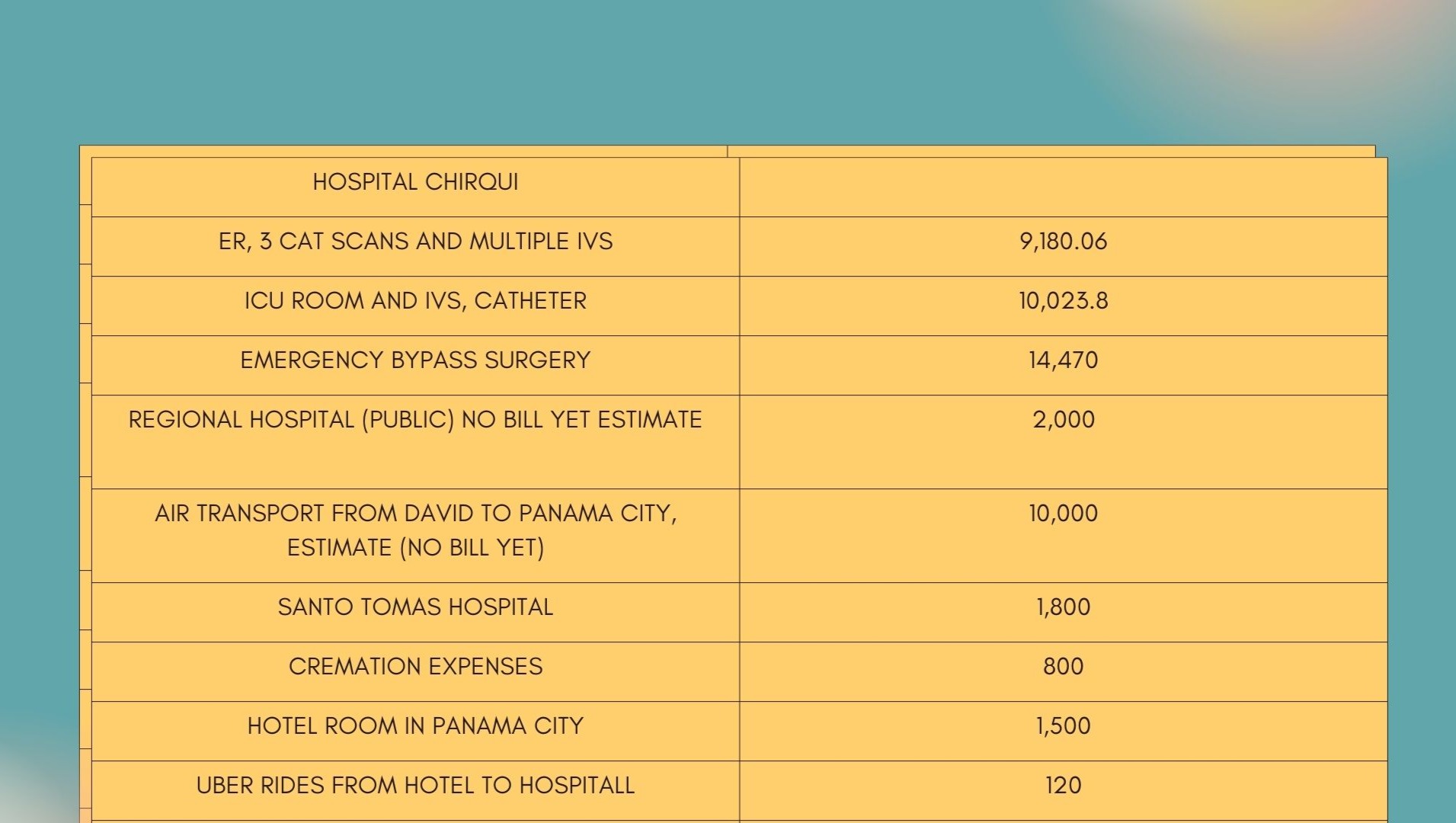The height and width of the screenshot is (823, 1456).
Task: Click the UBER RIDES FROM HOTEL label
Action: [x=415, y=786]
